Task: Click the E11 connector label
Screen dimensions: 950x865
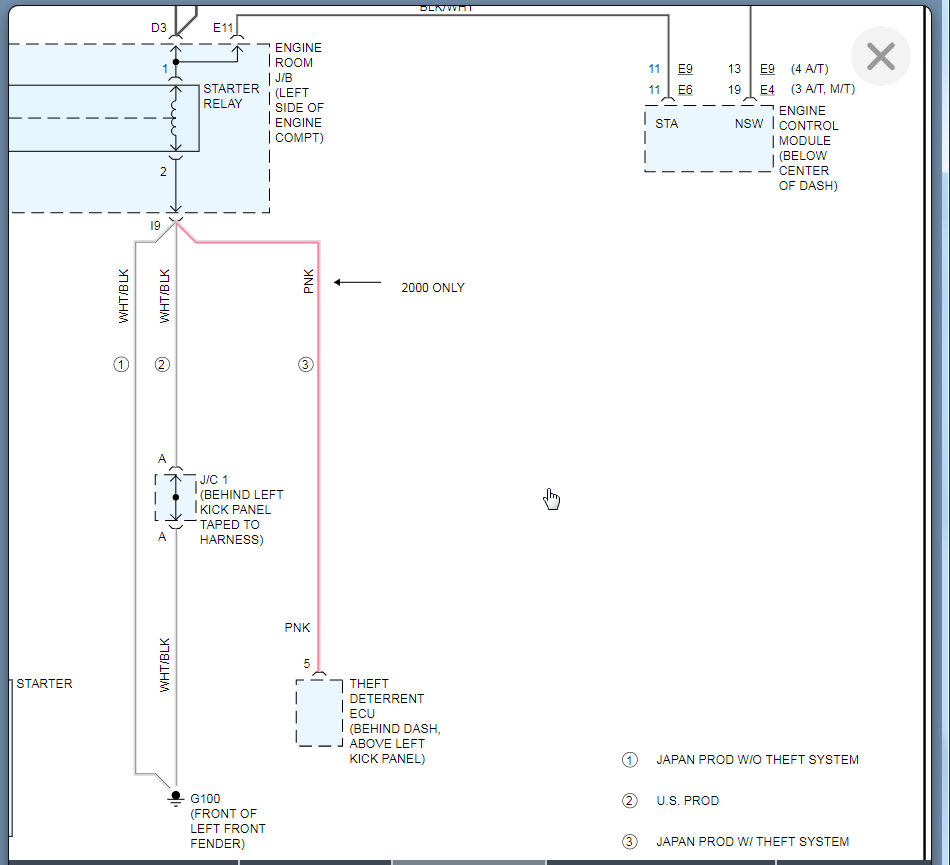Action: (223, 28)
